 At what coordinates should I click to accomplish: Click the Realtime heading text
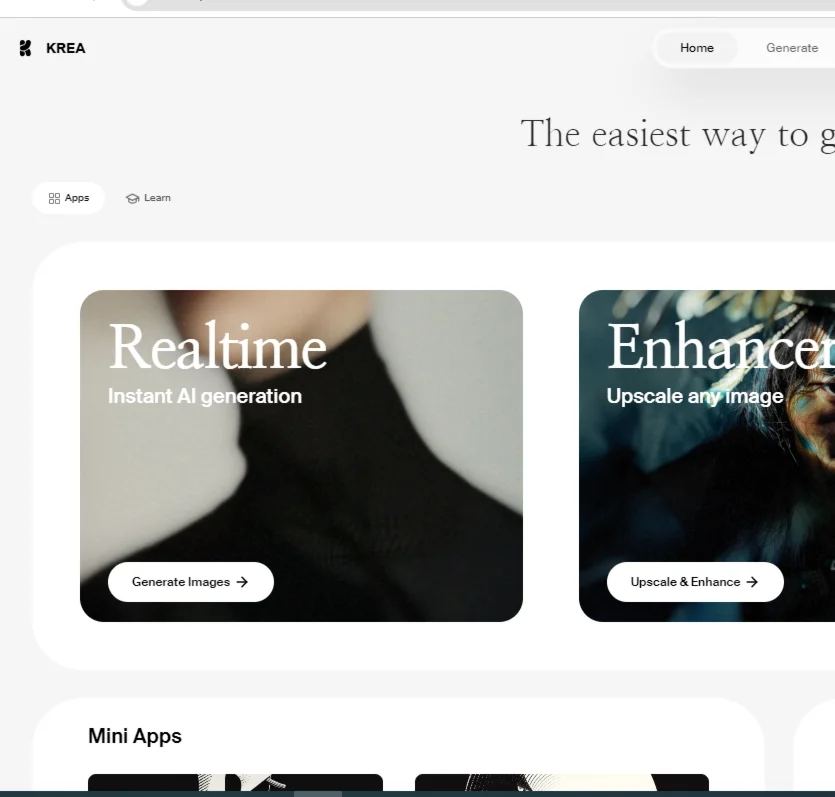point(217,347)
